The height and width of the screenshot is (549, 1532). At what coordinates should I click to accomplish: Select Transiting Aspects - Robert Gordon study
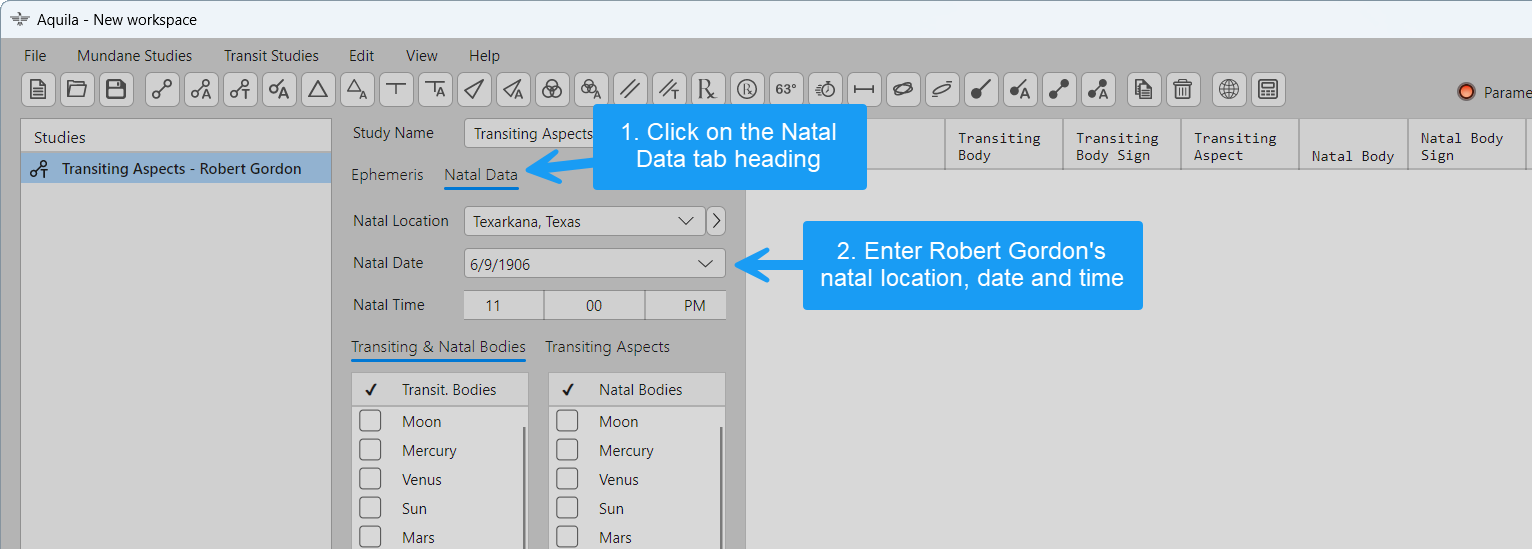point(176,168)
